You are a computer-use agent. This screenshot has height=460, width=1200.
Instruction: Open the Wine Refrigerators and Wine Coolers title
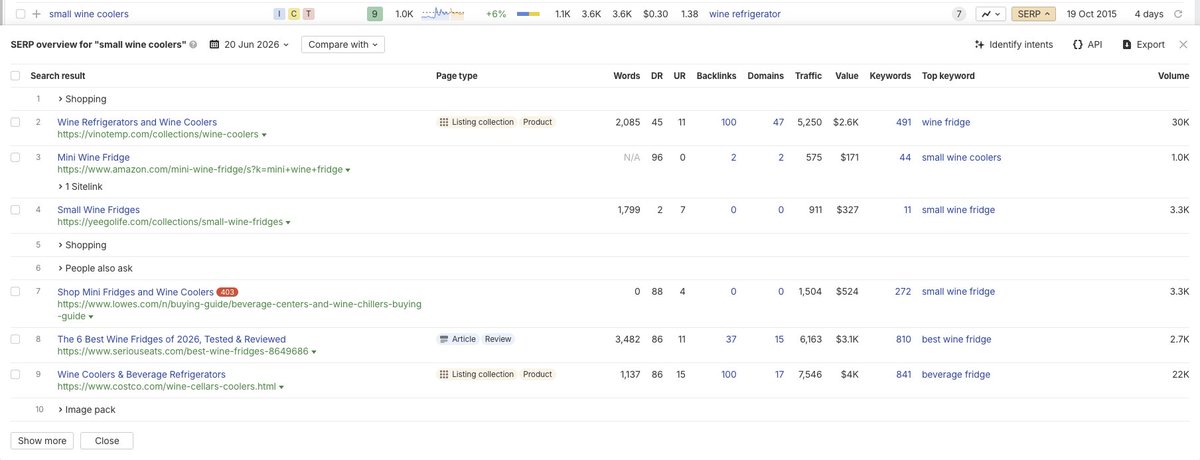click(x=137, y=122)
